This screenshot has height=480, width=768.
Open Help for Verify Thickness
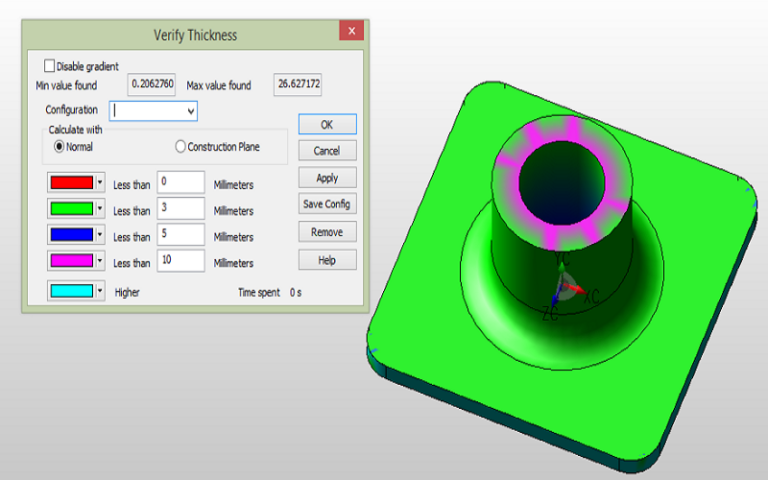coord(327,260)
